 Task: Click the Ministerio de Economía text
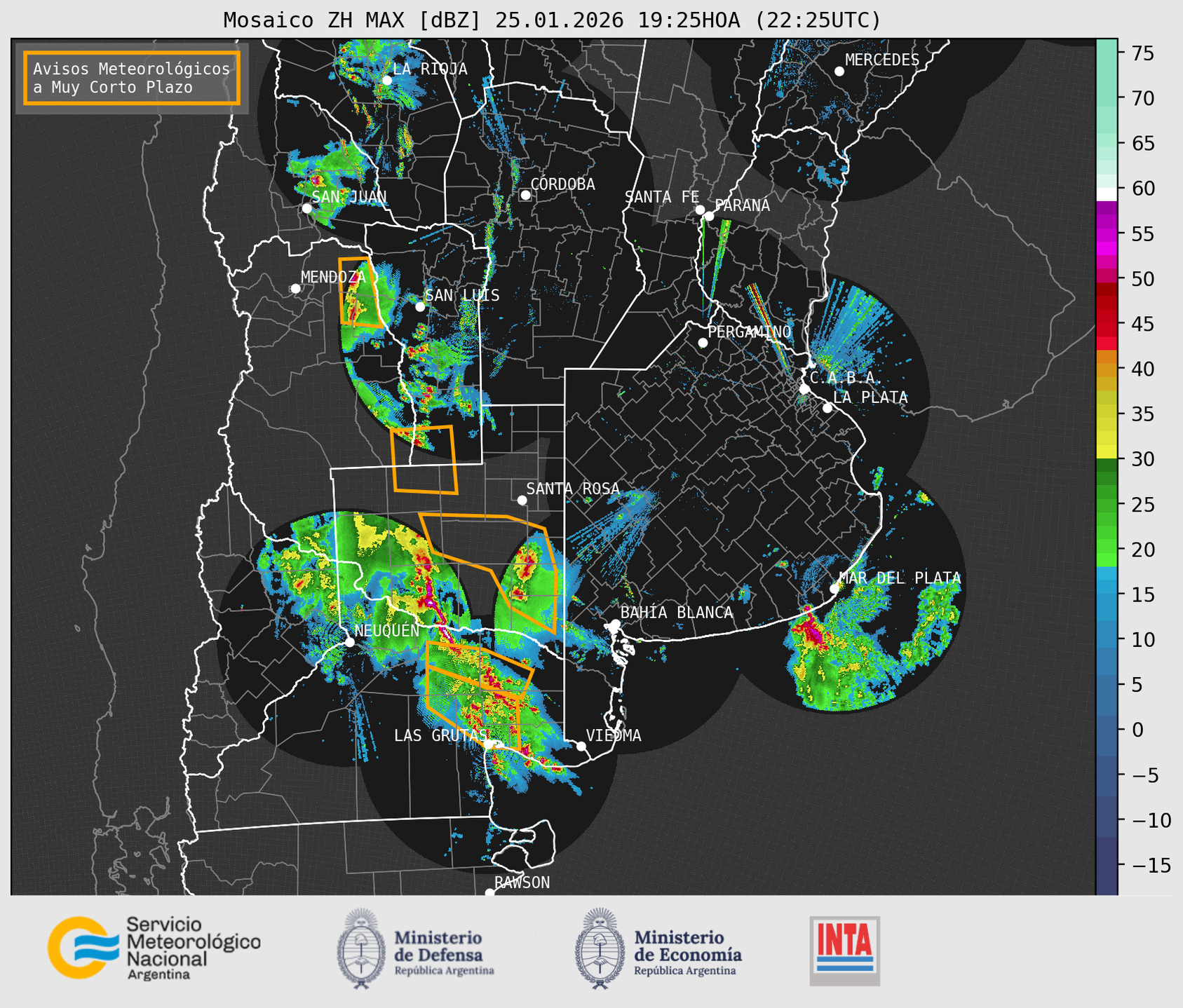[688, 953]
